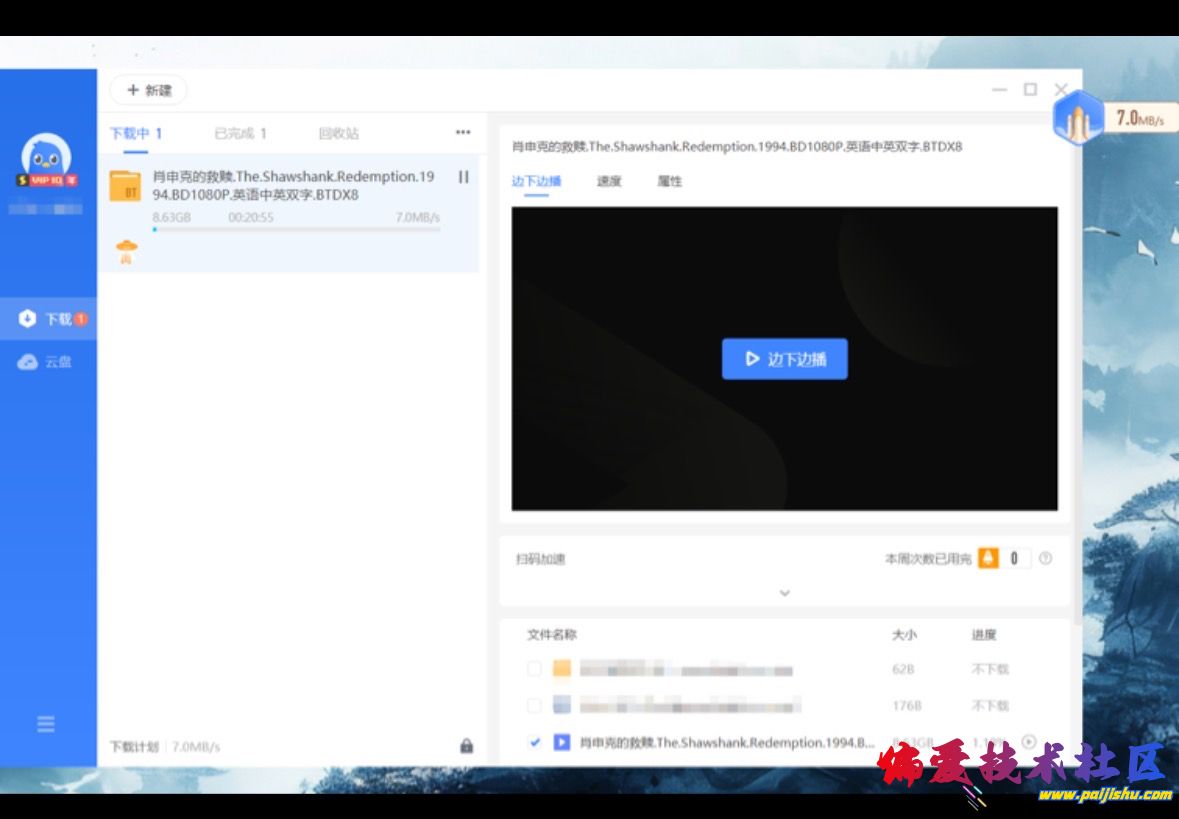The width and height of the screenshot is (1179, 819).
Task: Click the user avatar bird icon
Action: pyautogui.click(x=46, y=157)
